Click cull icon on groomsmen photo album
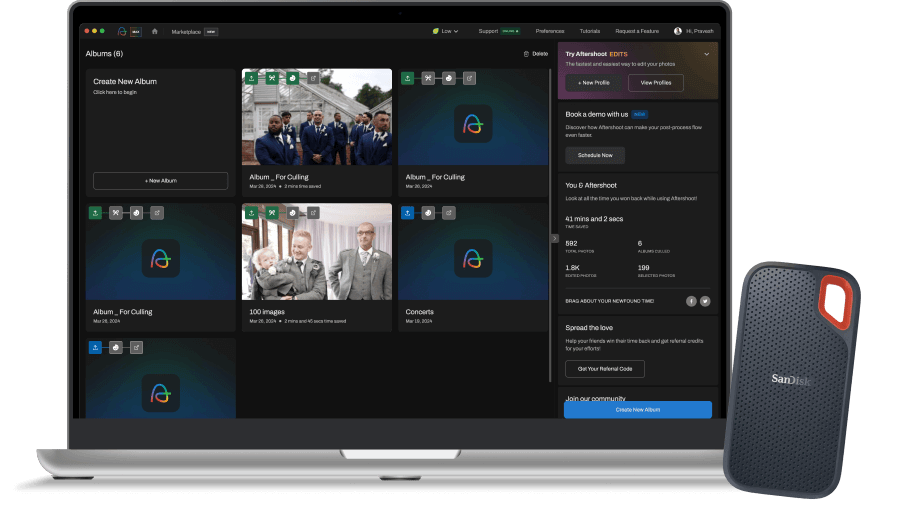Viewport: 923px width, 511px height. 272,78
